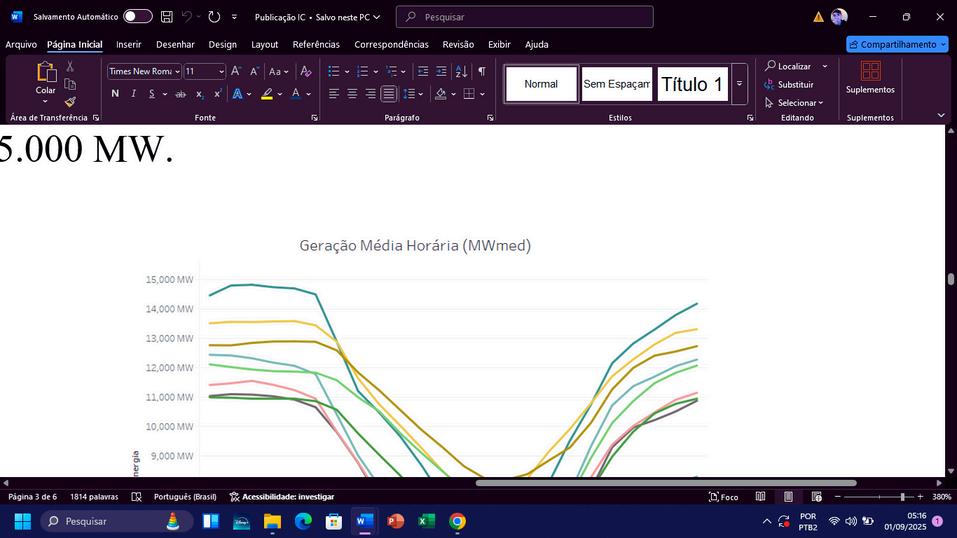Switch to the Inserir tab

pos(129,45)
